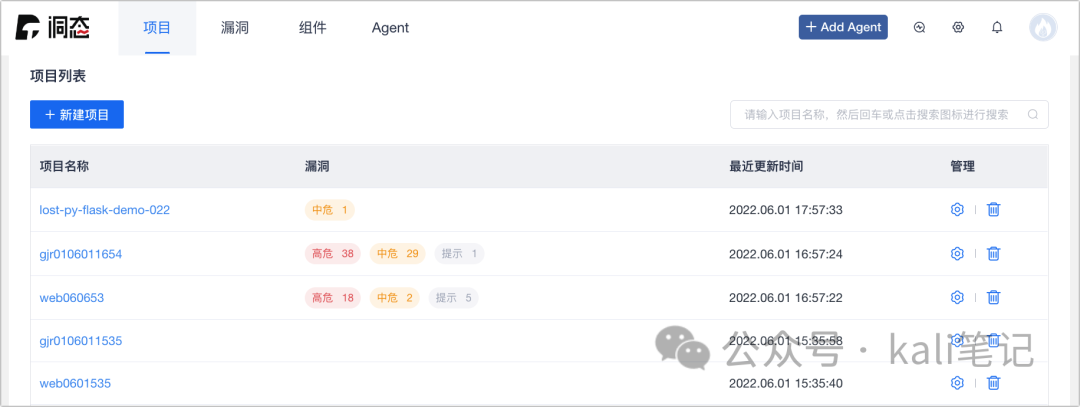This screenshot has height=407, width=1080.
Task: Open the top bar settings gear
Action: pos(957,28)
